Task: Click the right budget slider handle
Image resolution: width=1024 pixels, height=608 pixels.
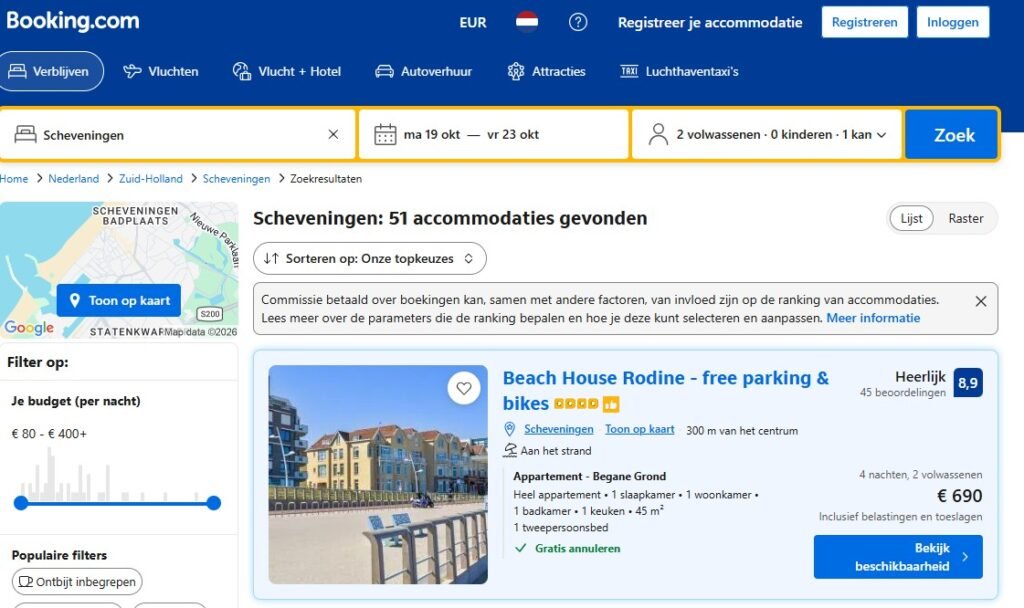Action: [213, 503]
